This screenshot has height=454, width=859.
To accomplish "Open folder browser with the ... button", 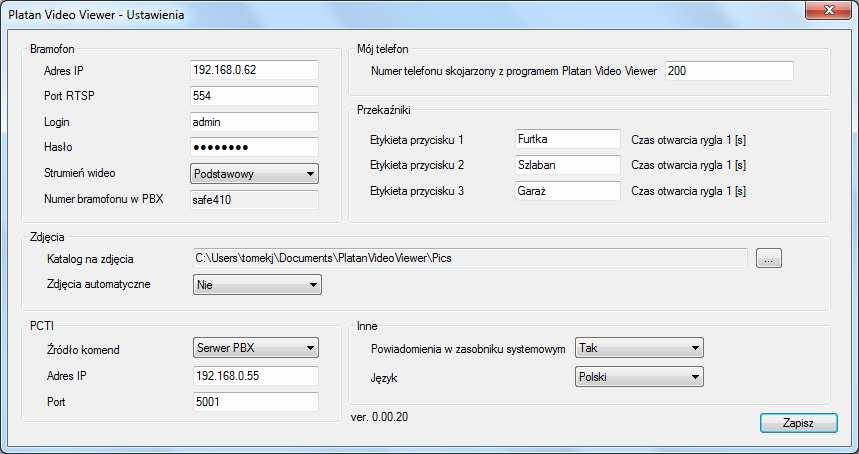I will [x=769, y=258].
